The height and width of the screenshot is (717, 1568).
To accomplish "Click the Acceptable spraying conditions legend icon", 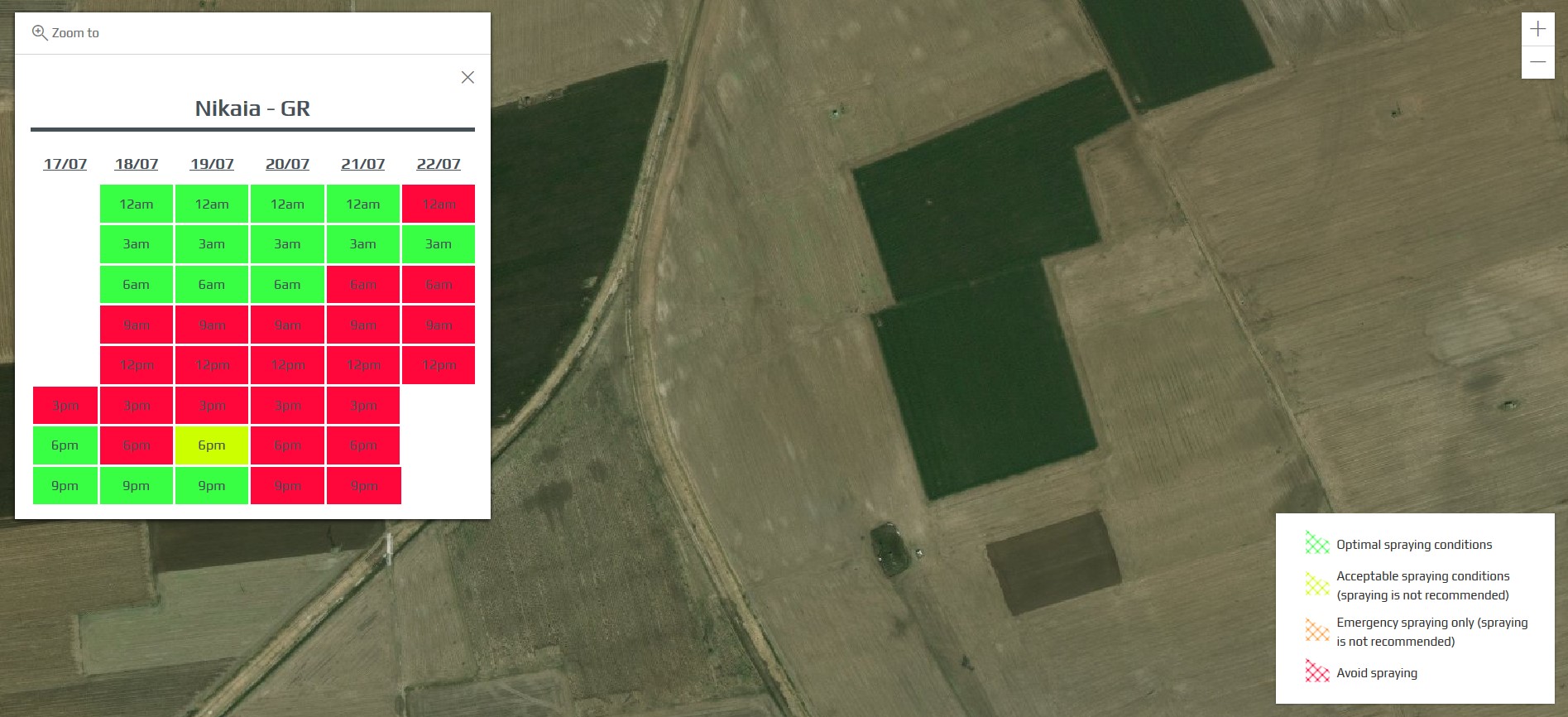I will tap(1316, 585).
